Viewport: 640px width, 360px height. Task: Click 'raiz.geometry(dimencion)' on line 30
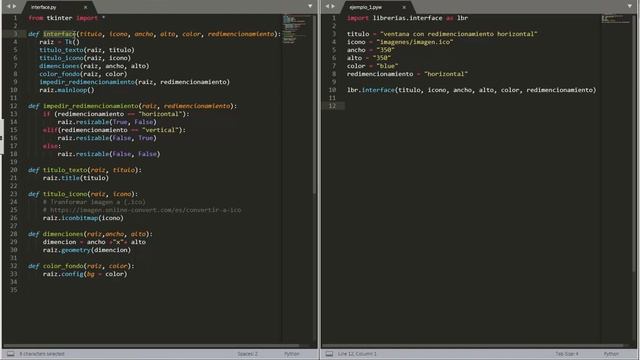coord(87,250)
